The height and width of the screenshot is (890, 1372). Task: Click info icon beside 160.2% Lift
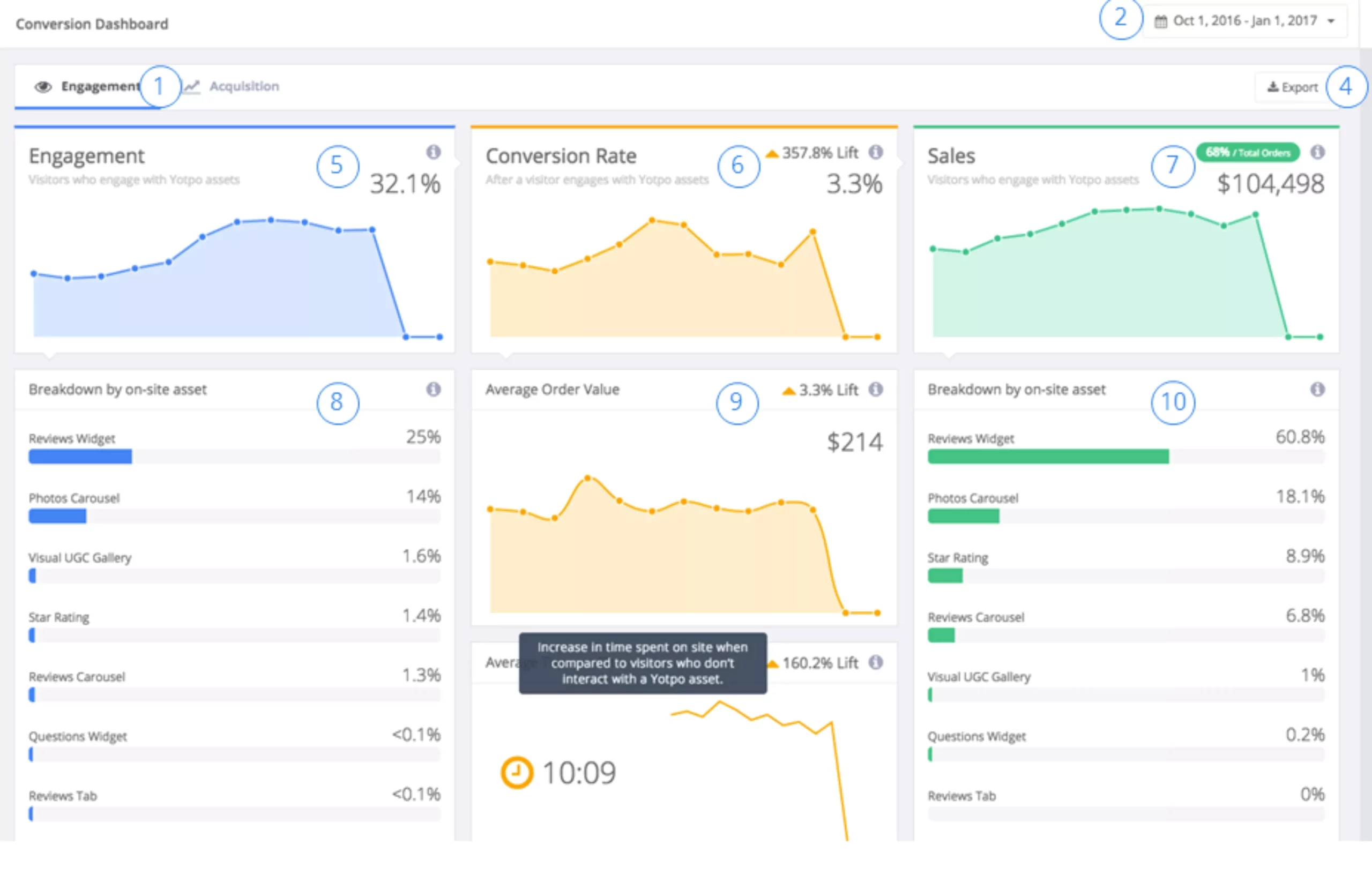click(876, 662)
